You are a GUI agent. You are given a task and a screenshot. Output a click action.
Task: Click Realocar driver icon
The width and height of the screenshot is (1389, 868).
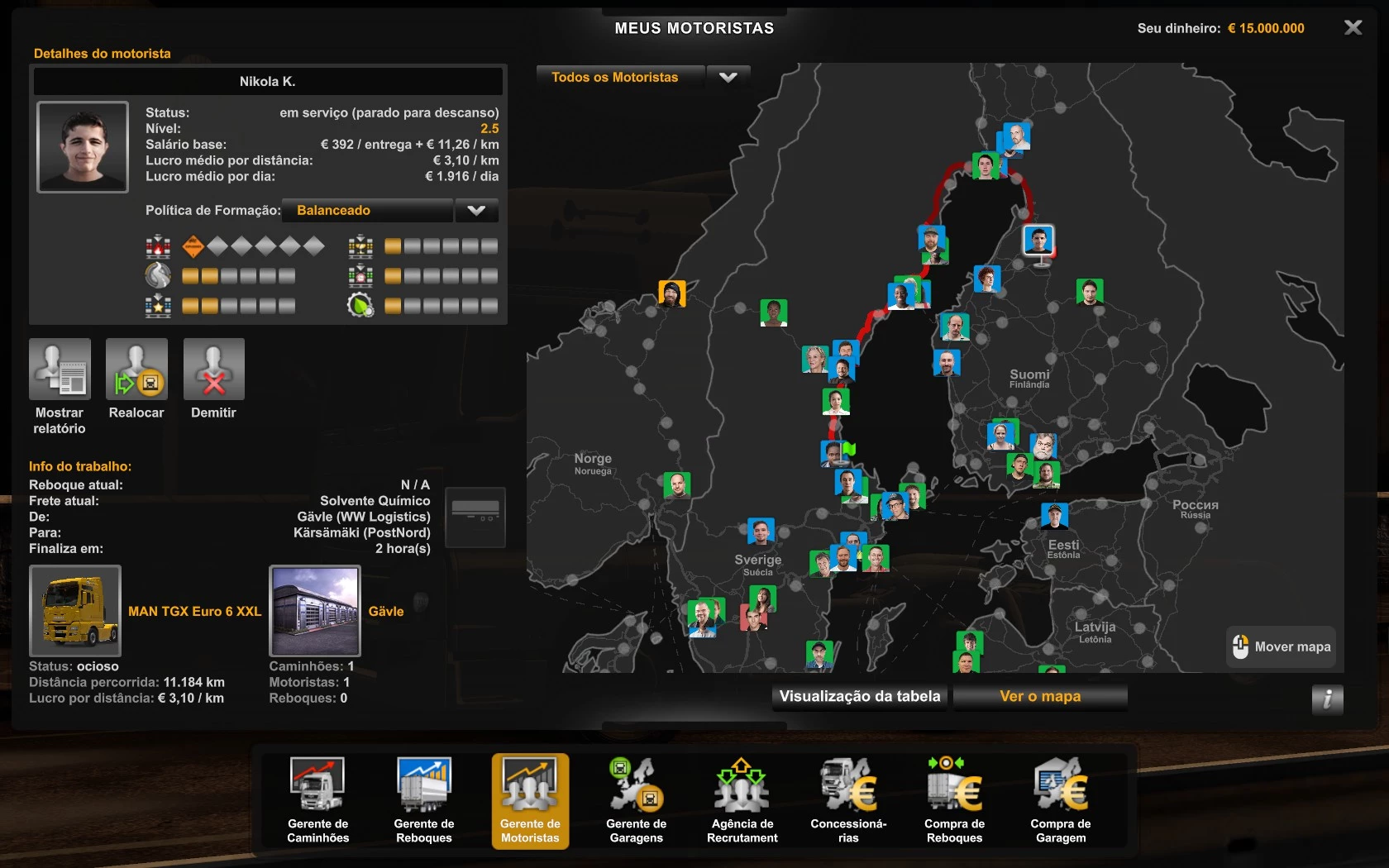click(x=136, y=370)
